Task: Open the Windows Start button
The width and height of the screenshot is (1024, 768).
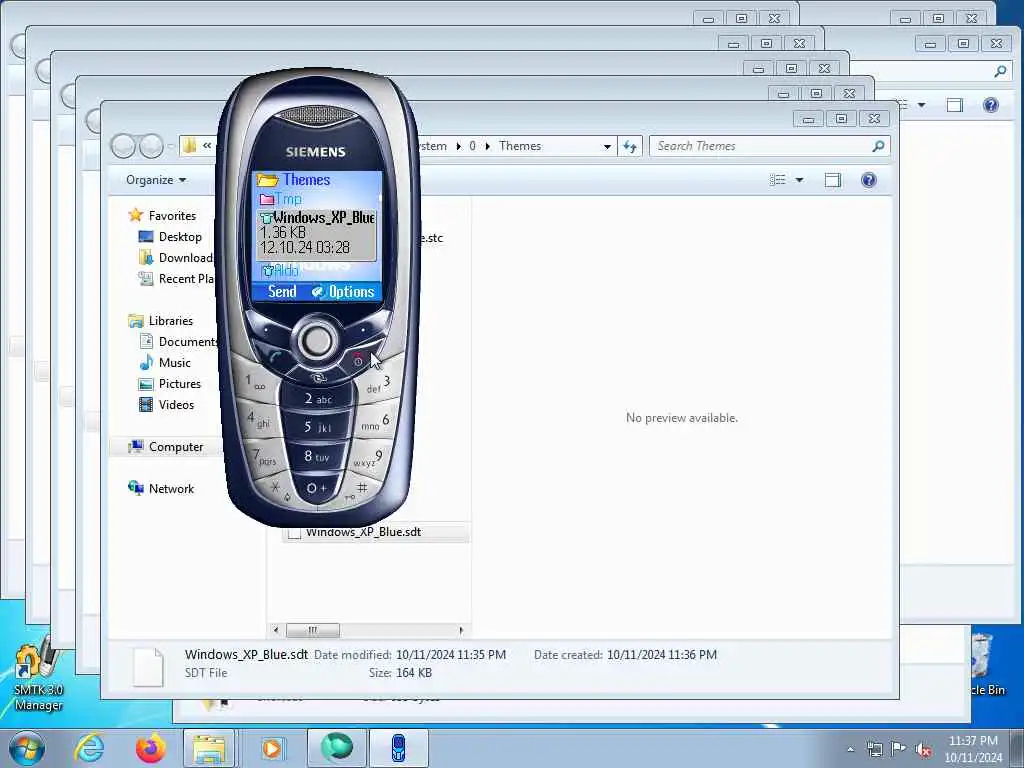Action: coord(27,748)
